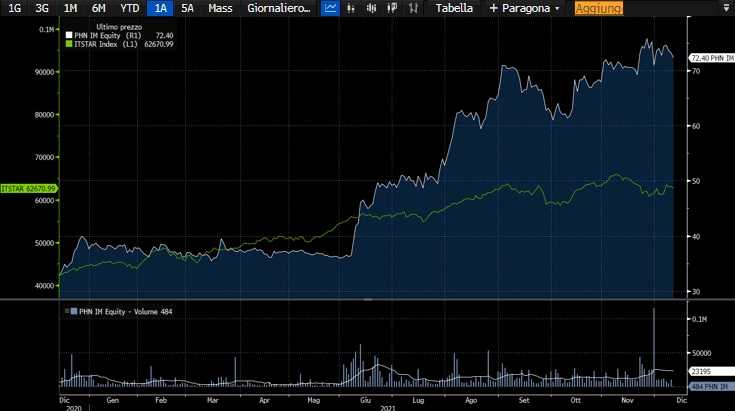This screenshot has width=735, height=411.
Task: Select the fifth chart style icon
Action: pyautogui.click(x=413, y=8)
